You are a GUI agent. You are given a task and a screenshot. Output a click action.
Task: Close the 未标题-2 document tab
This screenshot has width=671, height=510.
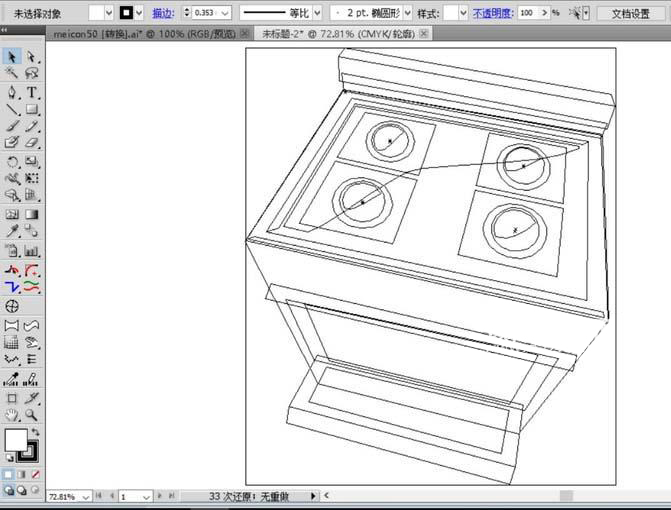(x=423, y=33)
